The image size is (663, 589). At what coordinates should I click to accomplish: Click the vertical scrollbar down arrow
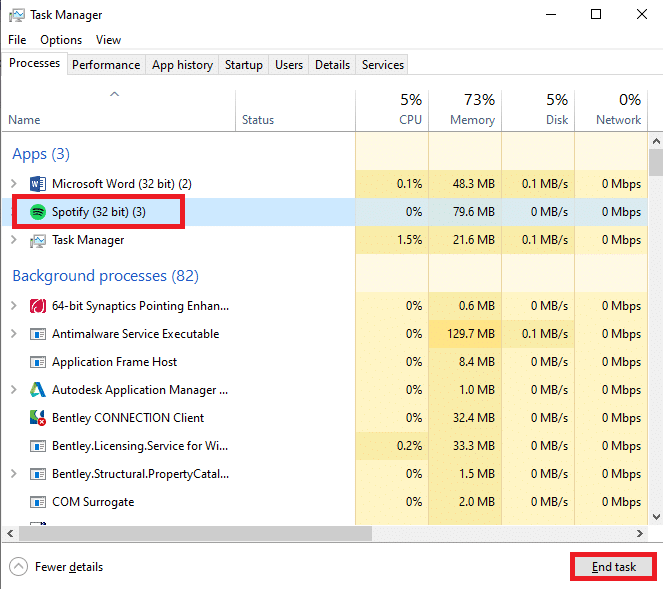[656, 516]
